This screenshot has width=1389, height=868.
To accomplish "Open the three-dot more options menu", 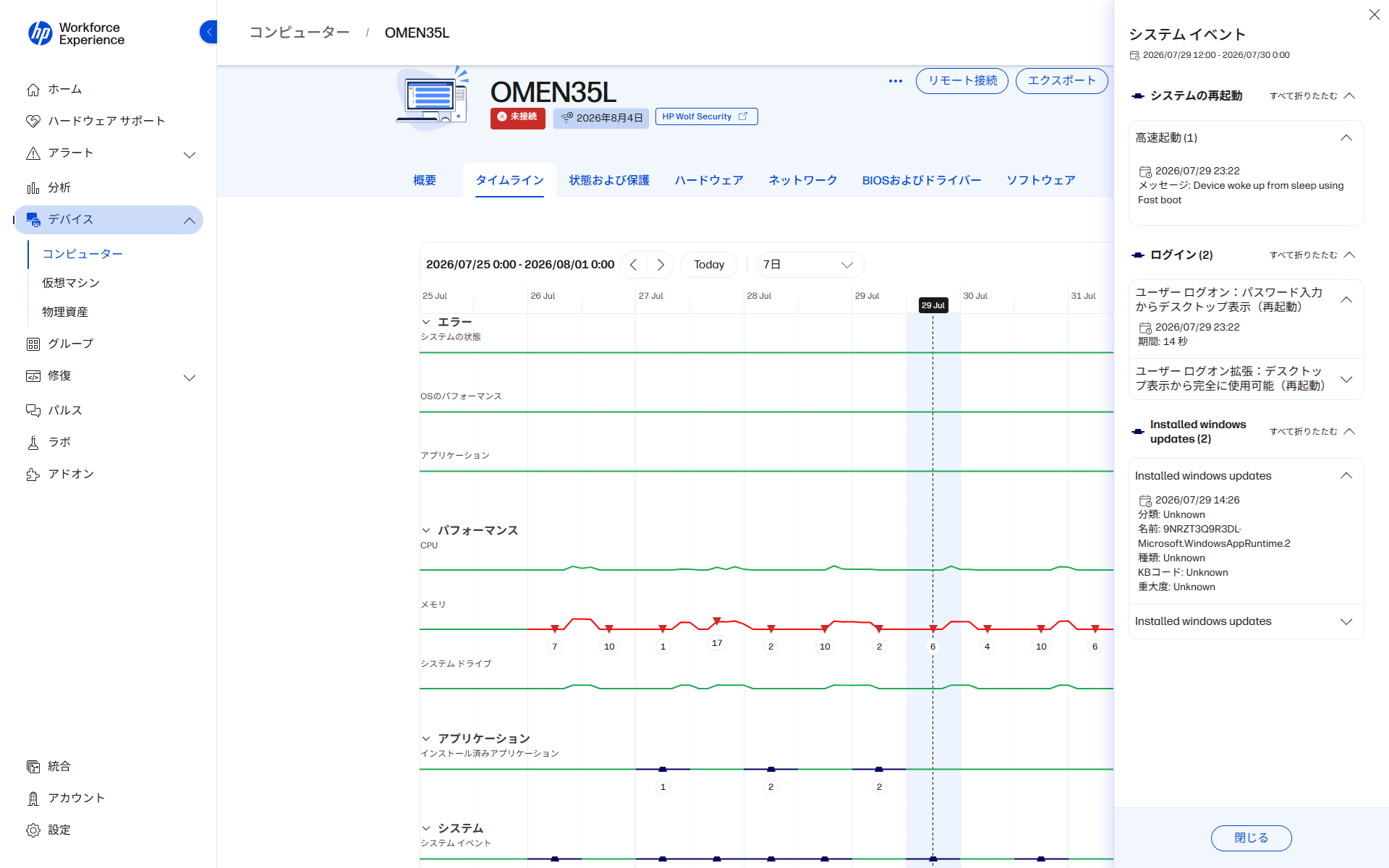I will [x=896, y=81].
